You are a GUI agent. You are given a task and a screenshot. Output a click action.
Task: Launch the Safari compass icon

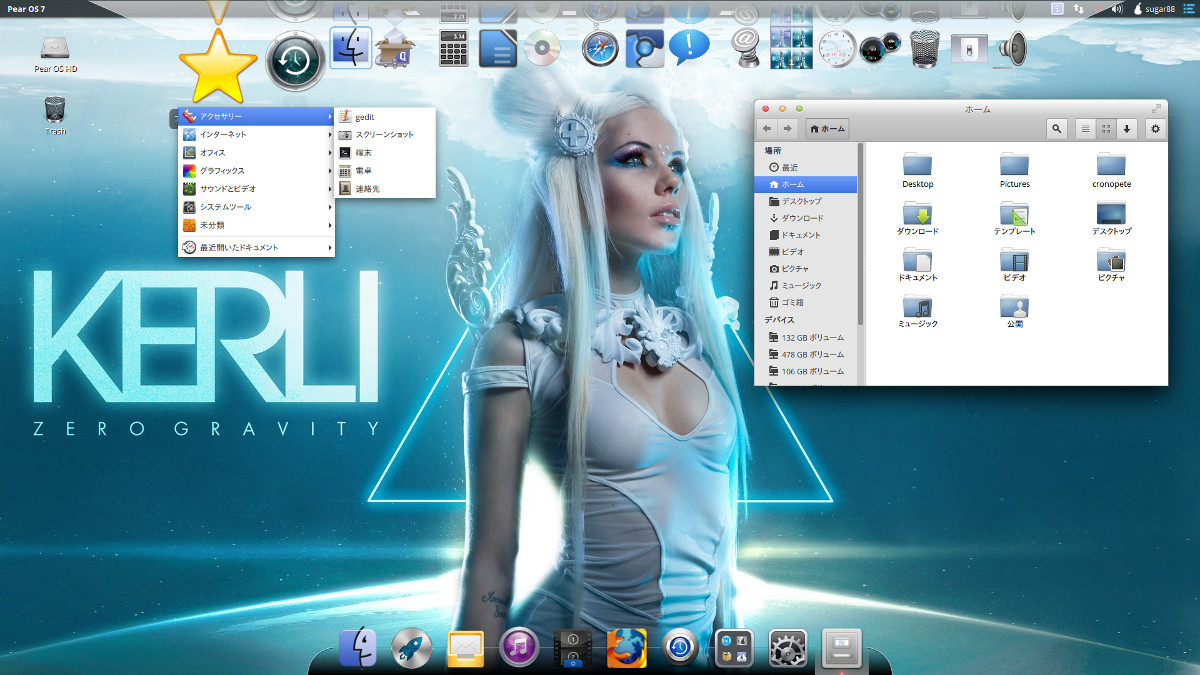[x=602, y=47]
